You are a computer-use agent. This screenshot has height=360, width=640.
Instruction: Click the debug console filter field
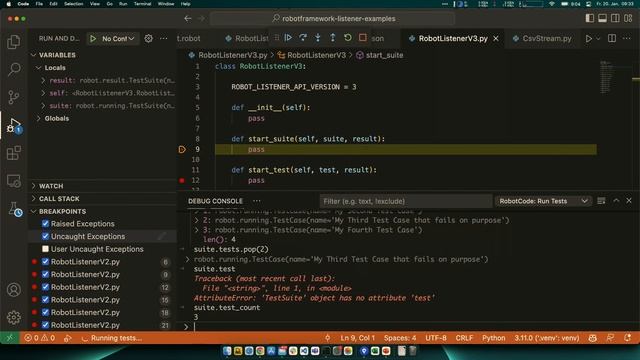[x=406, y=201]
